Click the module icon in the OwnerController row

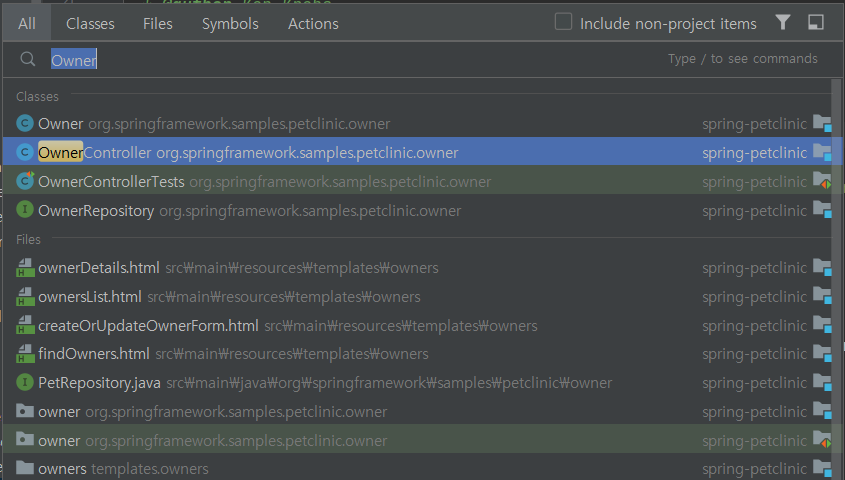pos(822,152)
